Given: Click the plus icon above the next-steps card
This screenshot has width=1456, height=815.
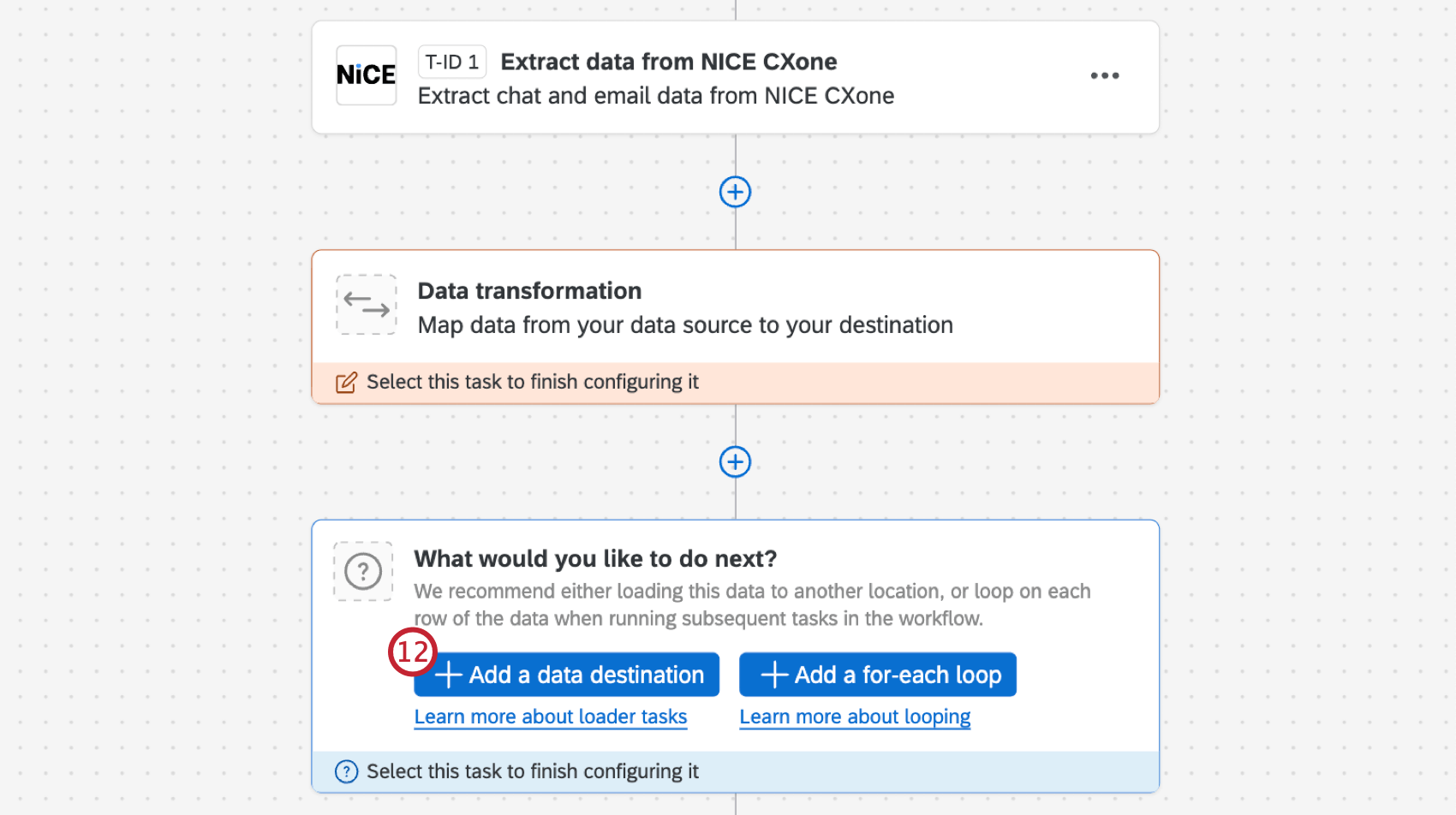Looking at the screenshot, I should point(735,461).
